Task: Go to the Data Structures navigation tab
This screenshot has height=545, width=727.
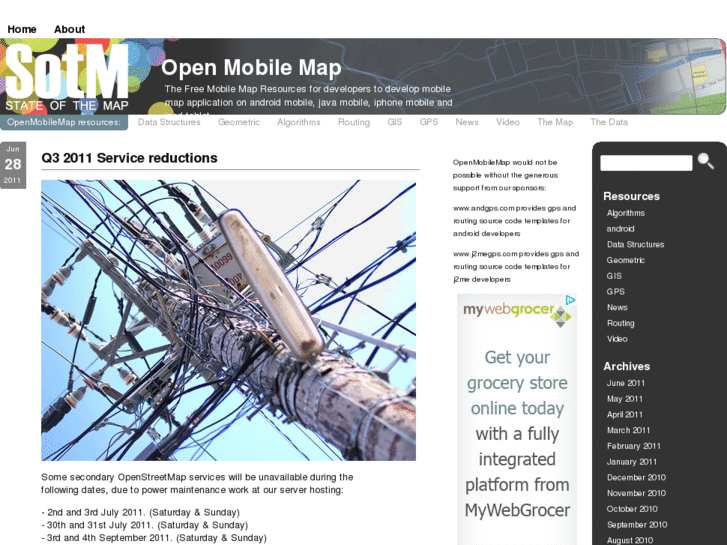Action: (169, 122)
